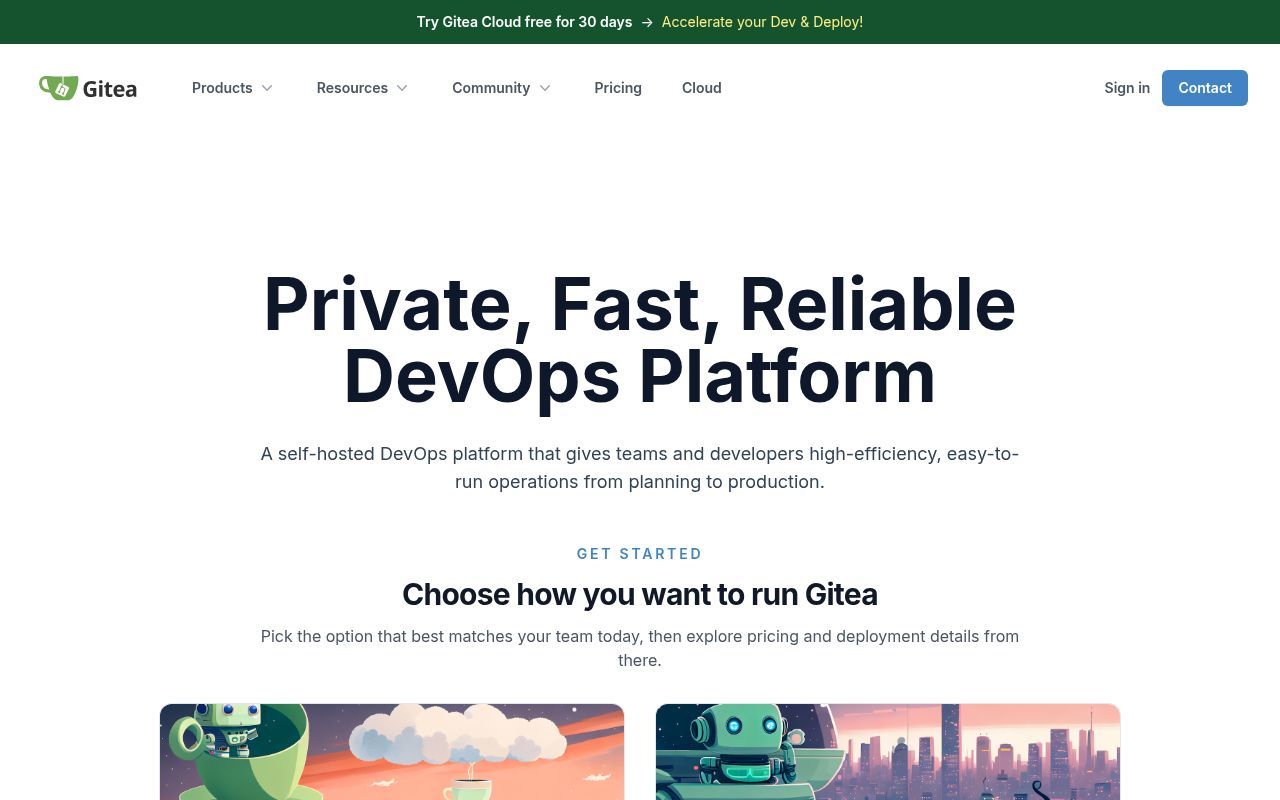Click 'Accelerate your Dev & Deploy!' link
This screenshot has width=1280, height=800.
pos(762,22)
